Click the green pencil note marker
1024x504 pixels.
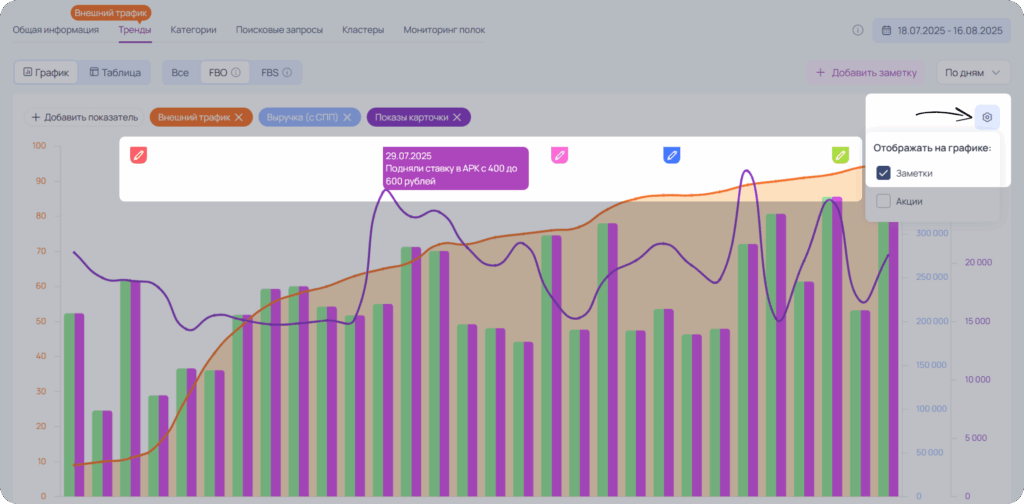coord(840,155)
